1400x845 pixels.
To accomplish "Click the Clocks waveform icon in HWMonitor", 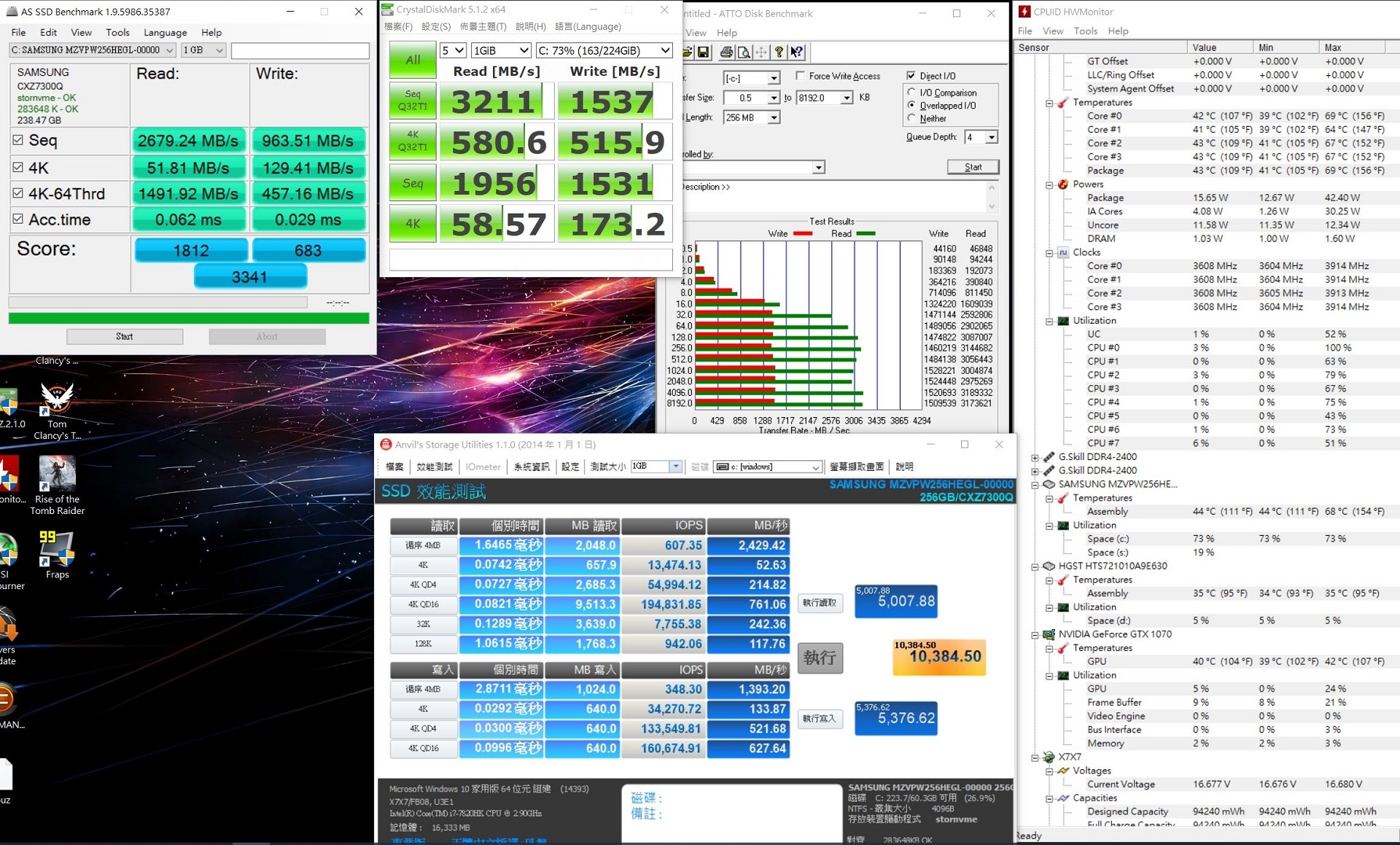I will click(x=1063, y=252).
